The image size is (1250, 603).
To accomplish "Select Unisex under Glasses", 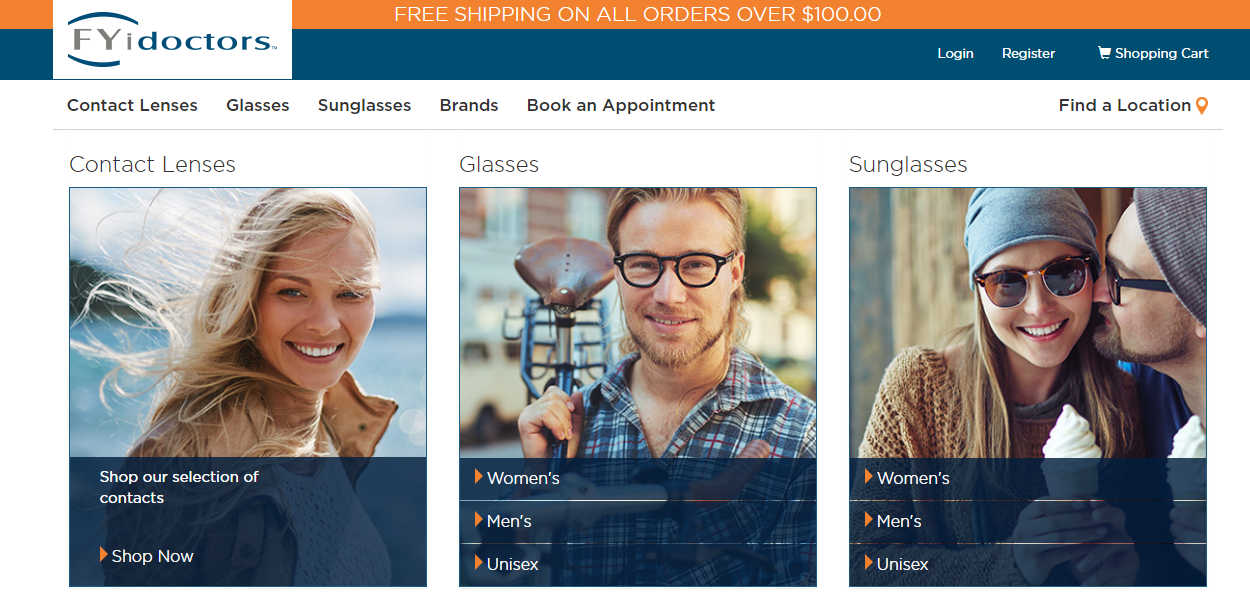I will [x=512, y=564].
